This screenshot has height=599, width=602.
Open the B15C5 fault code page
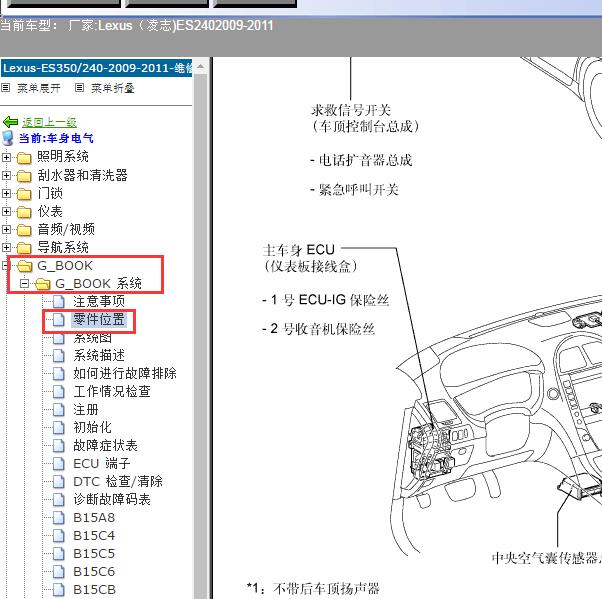pyautogui.click(x=94, y=554)
